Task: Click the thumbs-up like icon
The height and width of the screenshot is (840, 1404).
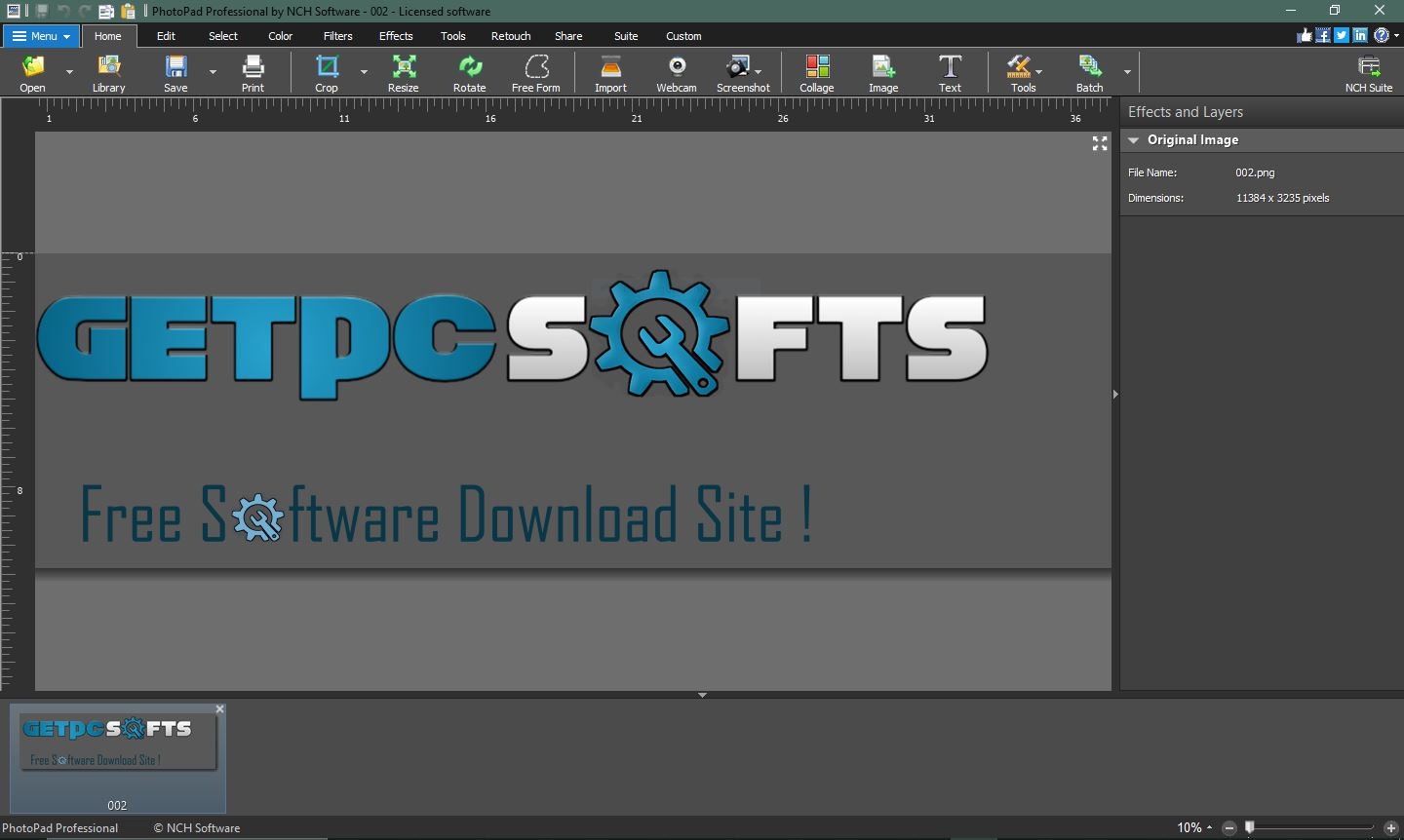Action: point(1305,35)
